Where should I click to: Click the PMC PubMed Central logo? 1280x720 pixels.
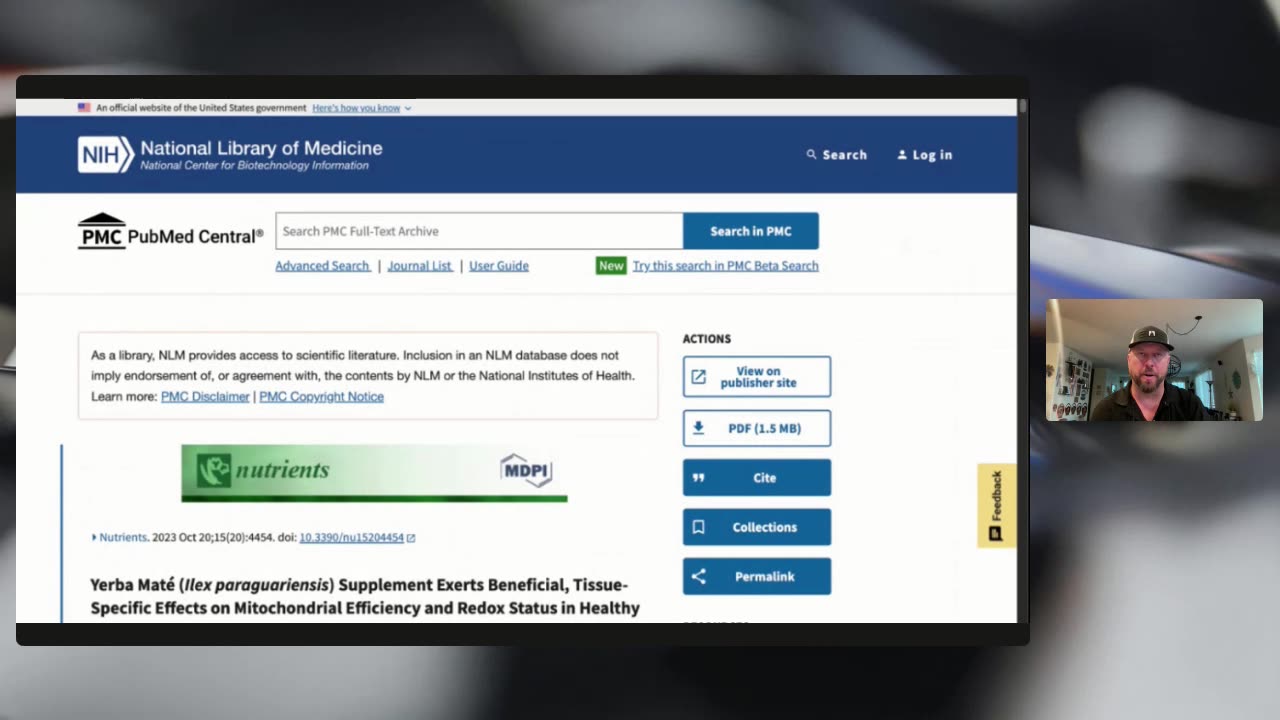(170, 232)
